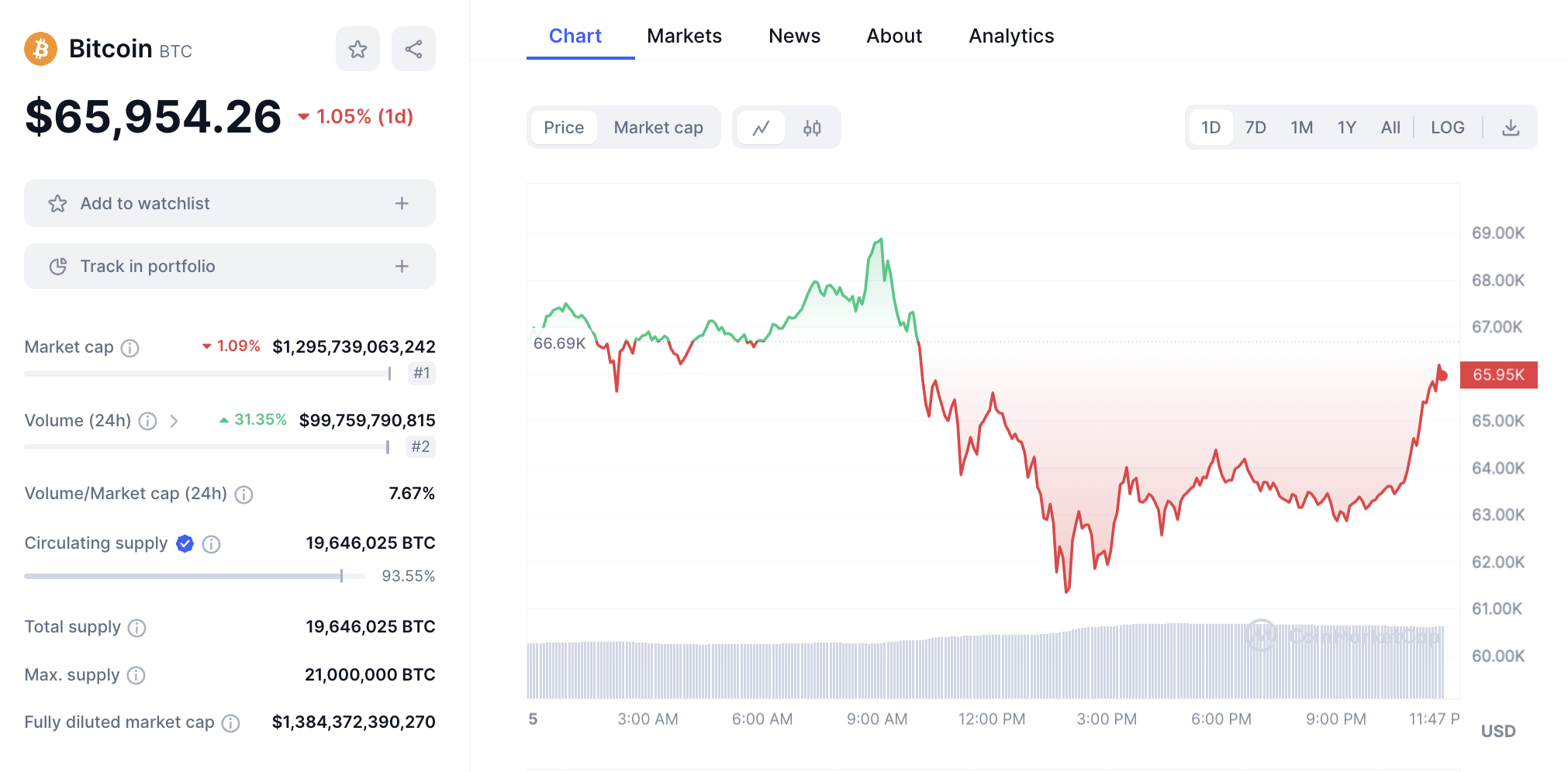Image resolution: width=1568 pixels, height=772 pixels.
Task: Open the Analytics tab
Action: [1011, 36]
